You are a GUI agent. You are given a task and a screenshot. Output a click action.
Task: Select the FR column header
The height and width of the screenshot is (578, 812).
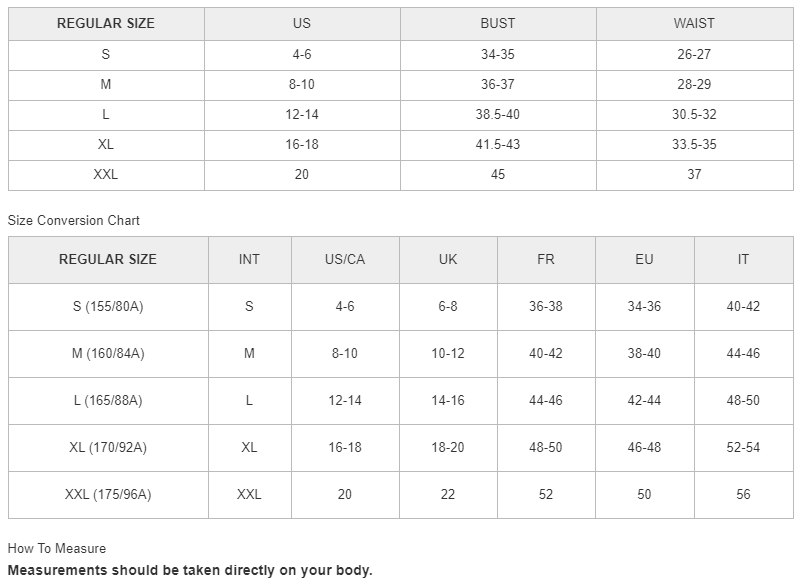[x=545, y=259]
